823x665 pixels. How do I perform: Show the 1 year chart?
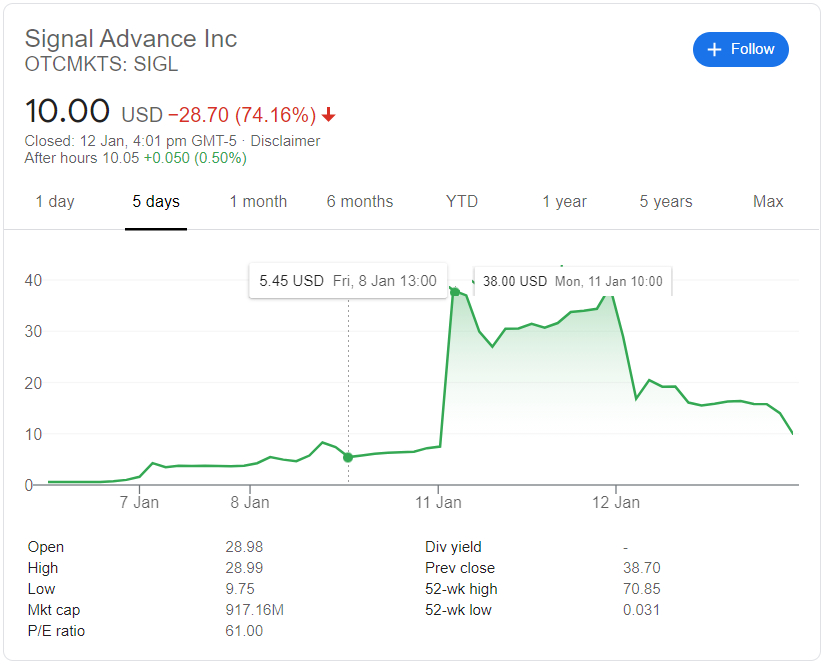tap(565, 202)
